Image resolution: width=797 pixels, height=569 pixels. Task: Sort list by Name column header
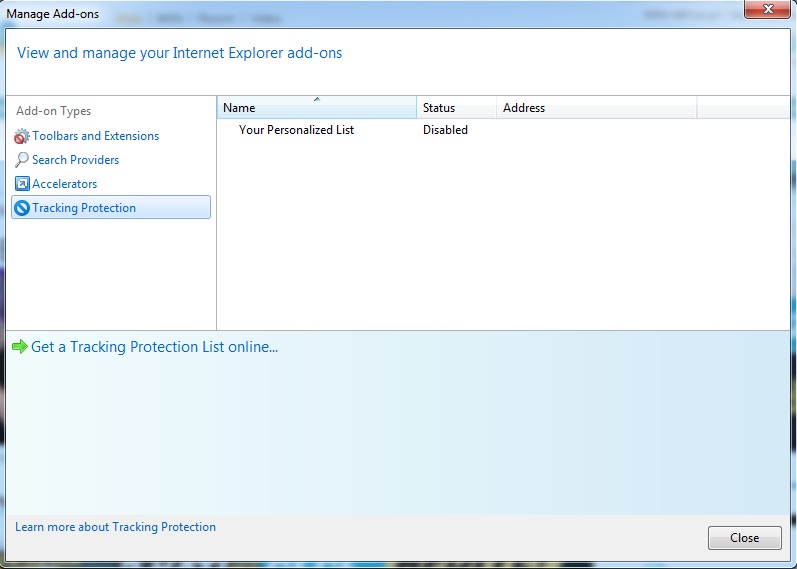click(317, 108)
